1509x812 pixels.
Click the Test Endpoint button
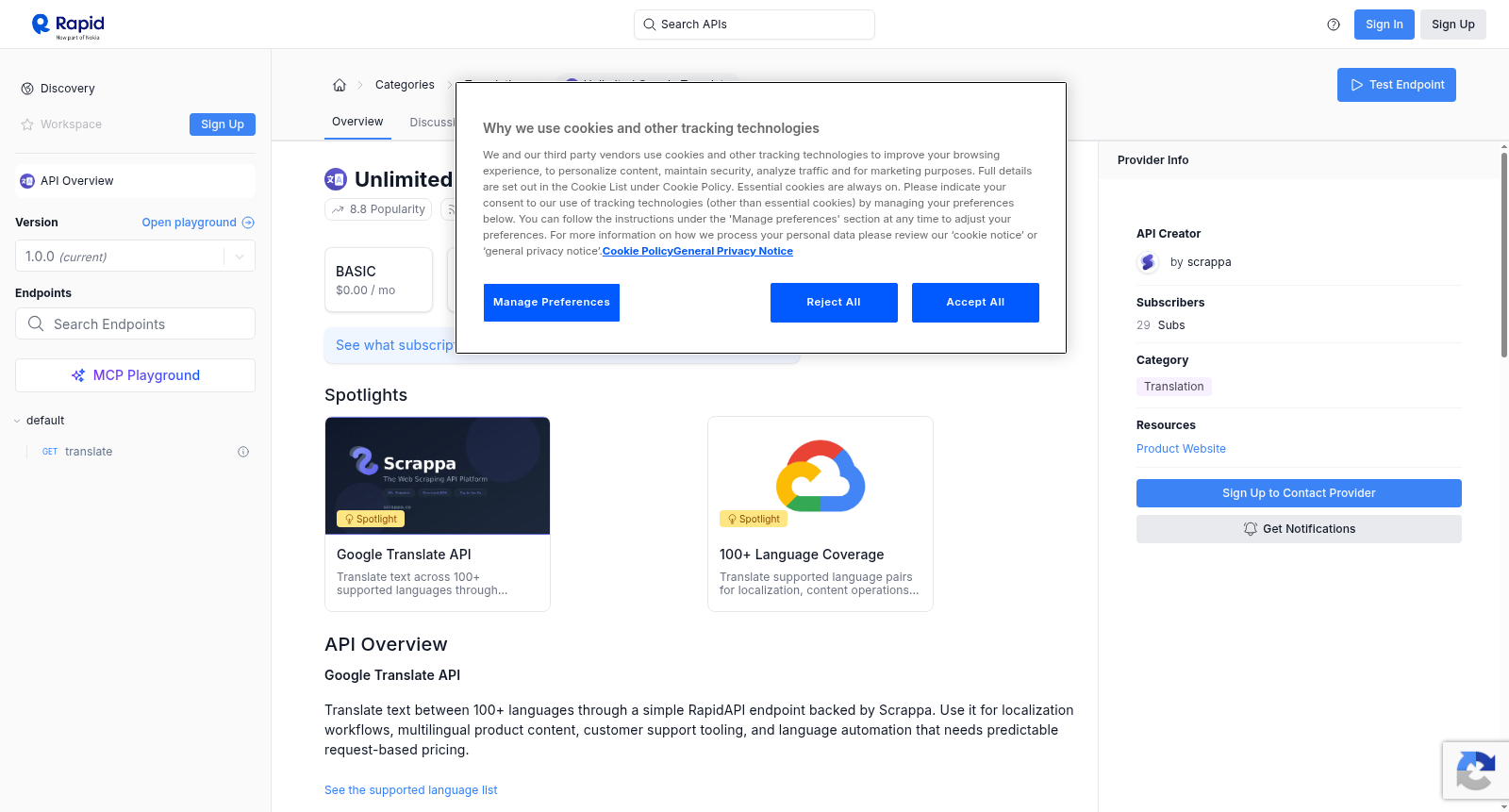[1397, 85]
